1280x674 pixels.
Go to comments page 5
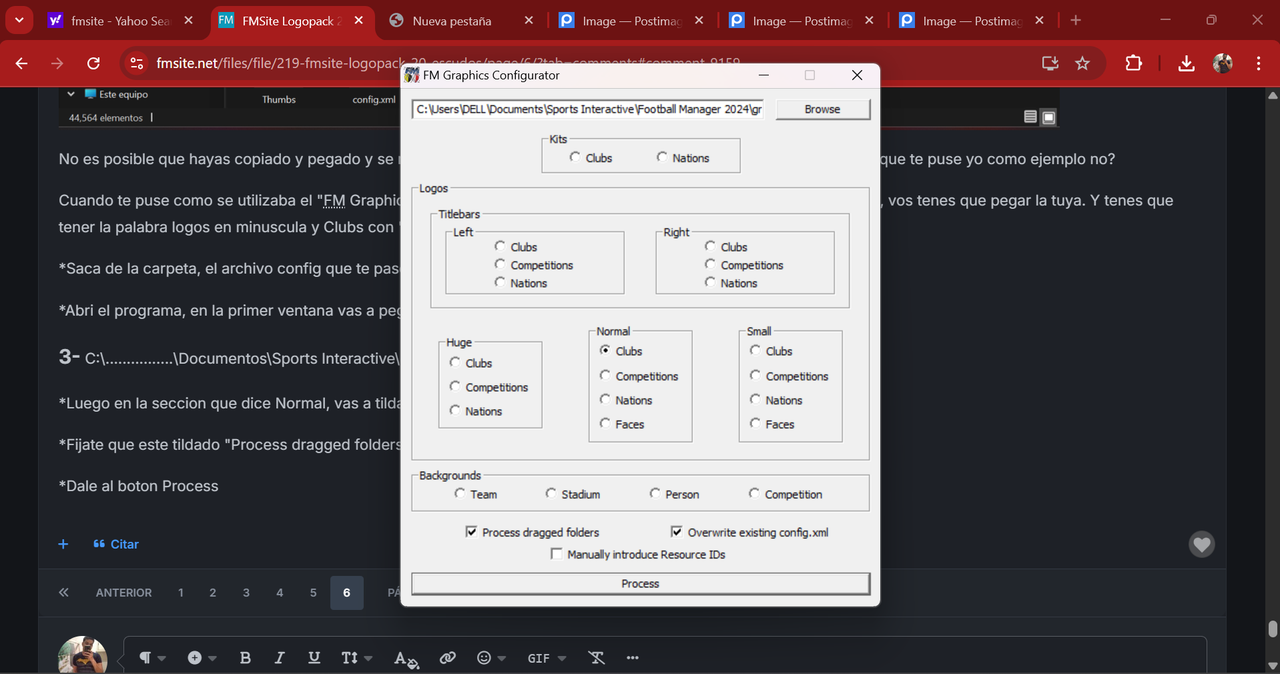(313, 593)
